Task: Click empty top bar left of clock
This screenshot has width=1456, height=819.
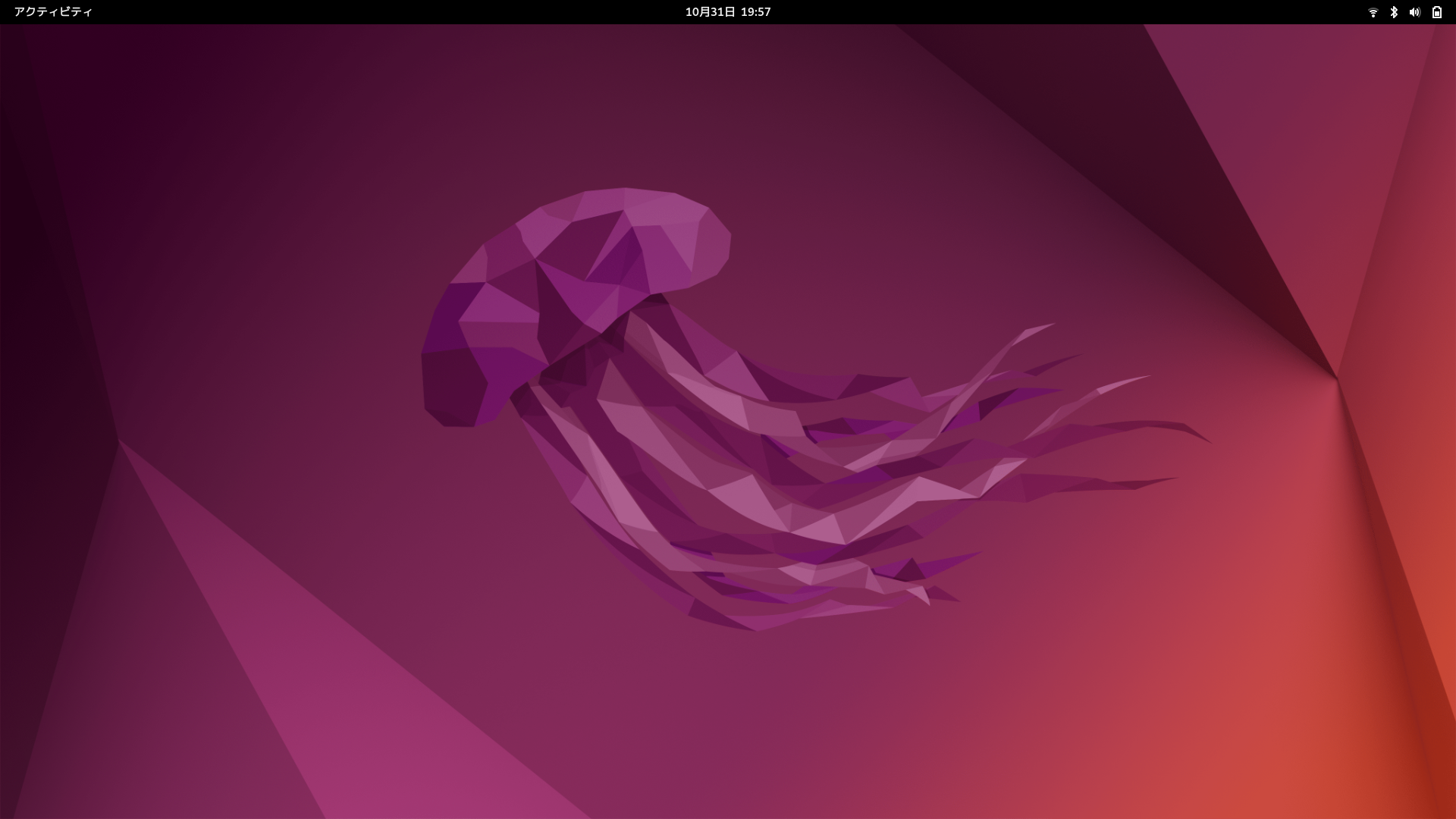Action: [379, 12]
